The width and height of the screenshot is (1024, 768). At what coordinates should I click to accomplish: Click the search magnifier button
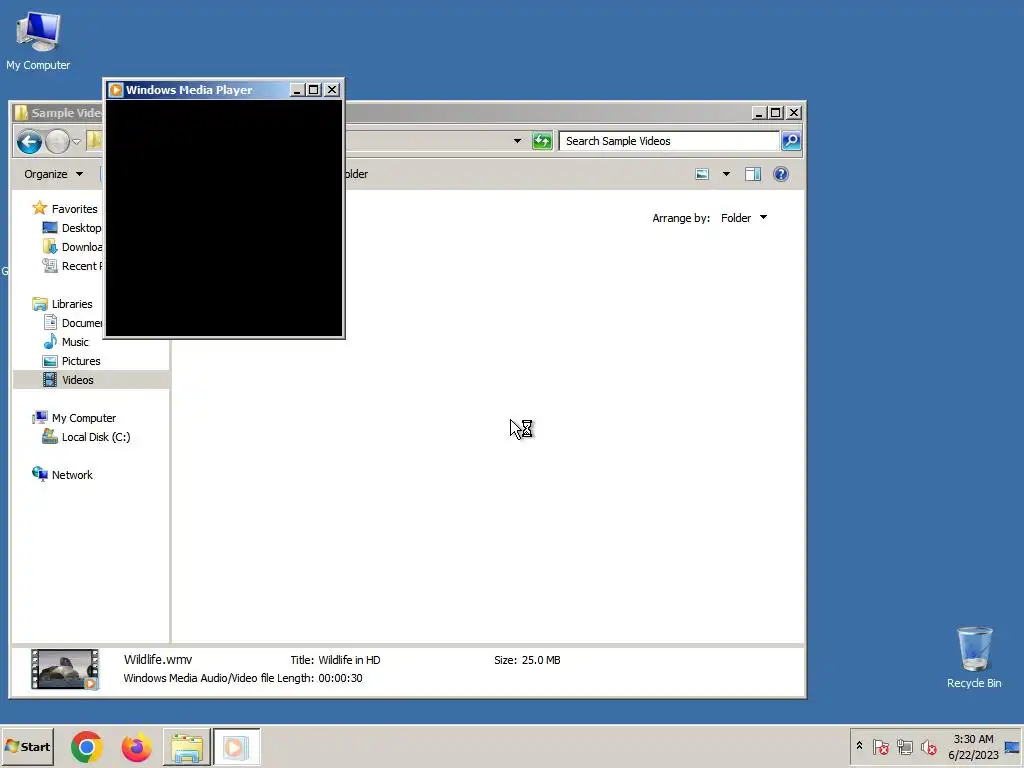point(791,141)
